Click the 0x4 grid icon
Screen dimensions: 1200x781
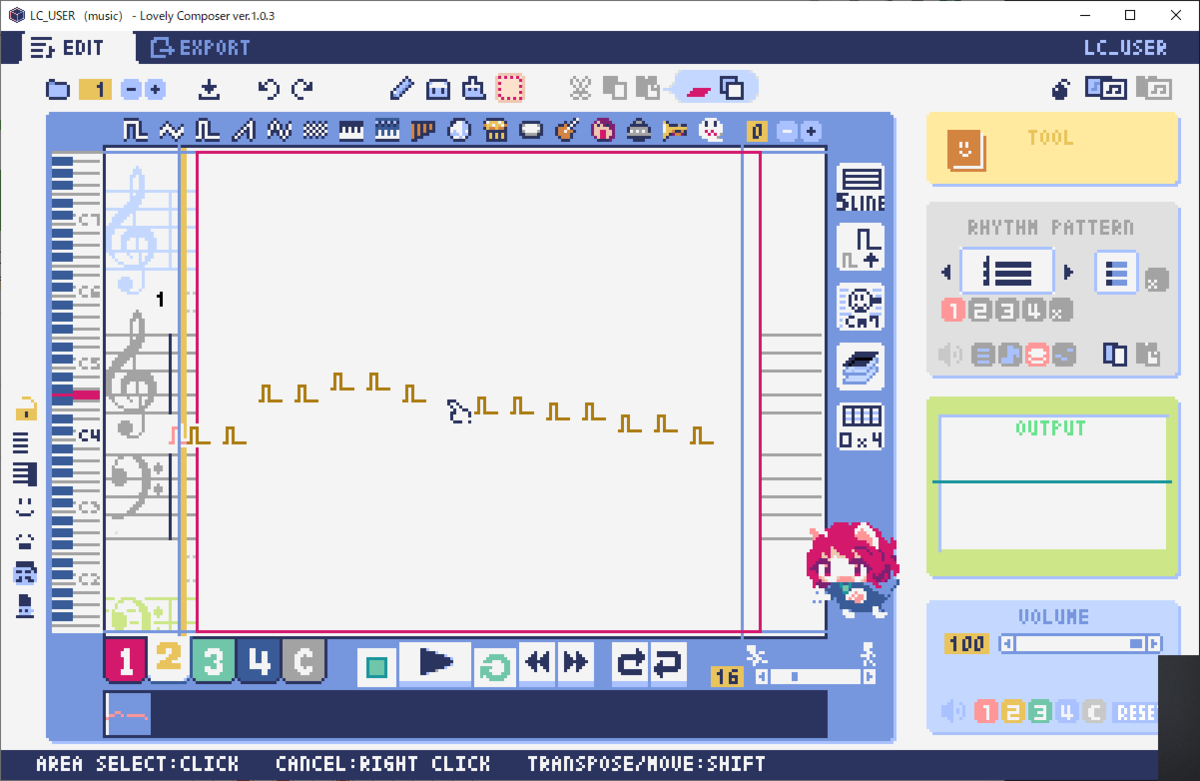click(x=860, y=427)
